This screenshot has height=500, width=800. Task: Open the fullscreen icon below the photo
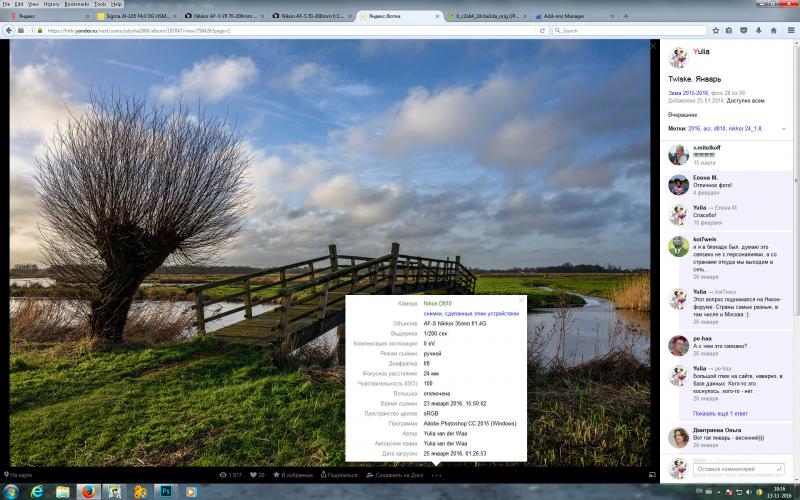[652, 474]
